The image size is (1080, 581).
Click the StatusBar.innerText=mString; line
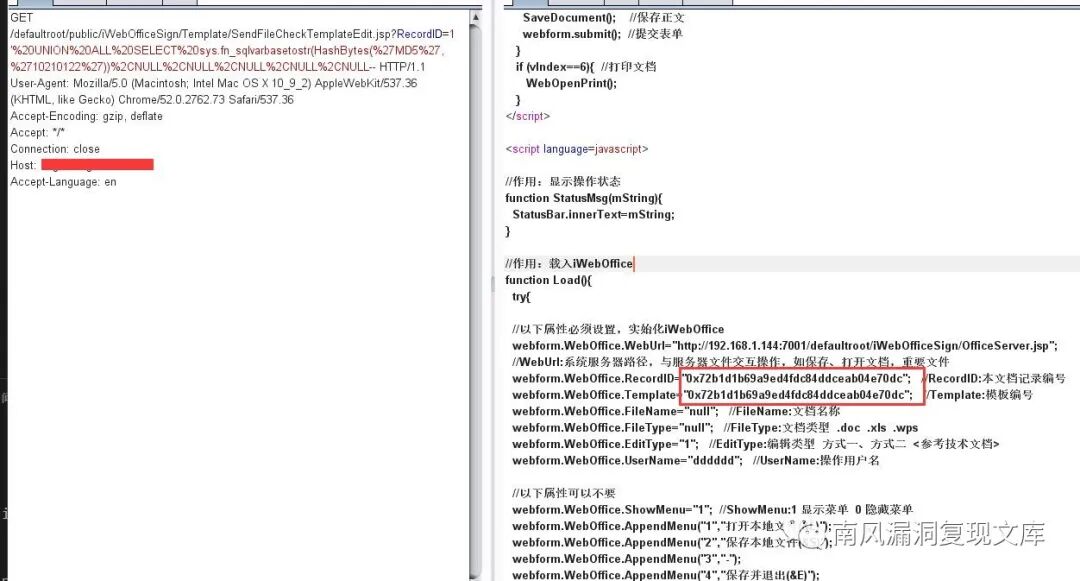tap(594, 215)
